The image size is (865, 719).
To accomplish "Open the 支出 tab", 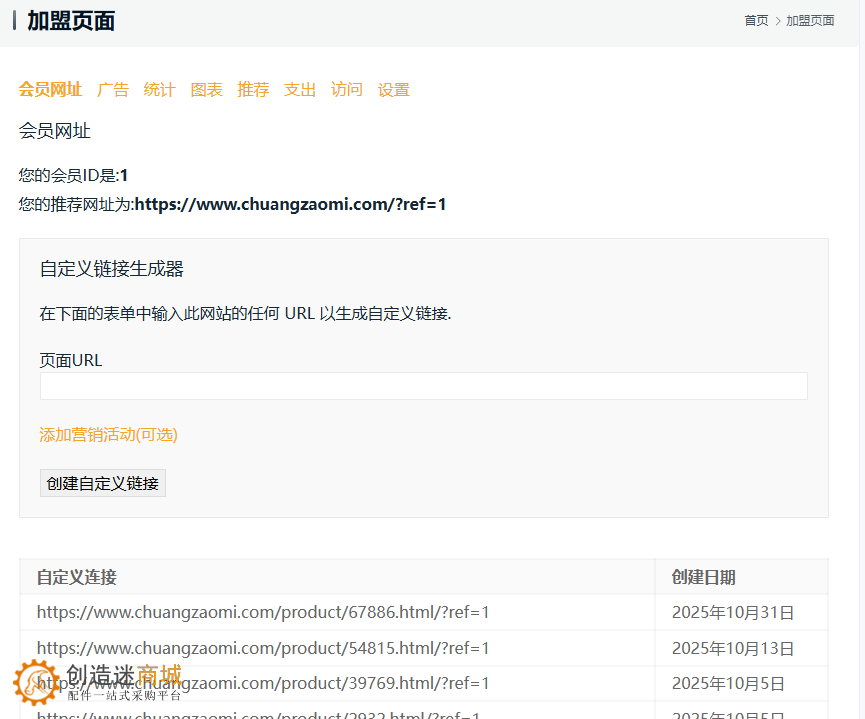I will point(300,89).
